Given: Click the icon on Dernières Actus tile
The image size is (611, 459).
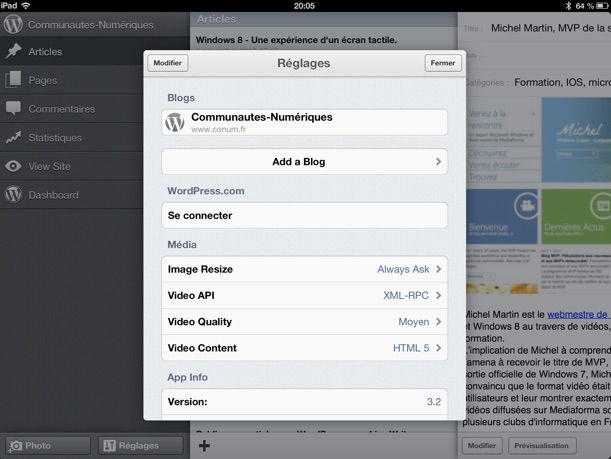Looking at the screenshot, I should pyautogui.click(x=601, y=205).
